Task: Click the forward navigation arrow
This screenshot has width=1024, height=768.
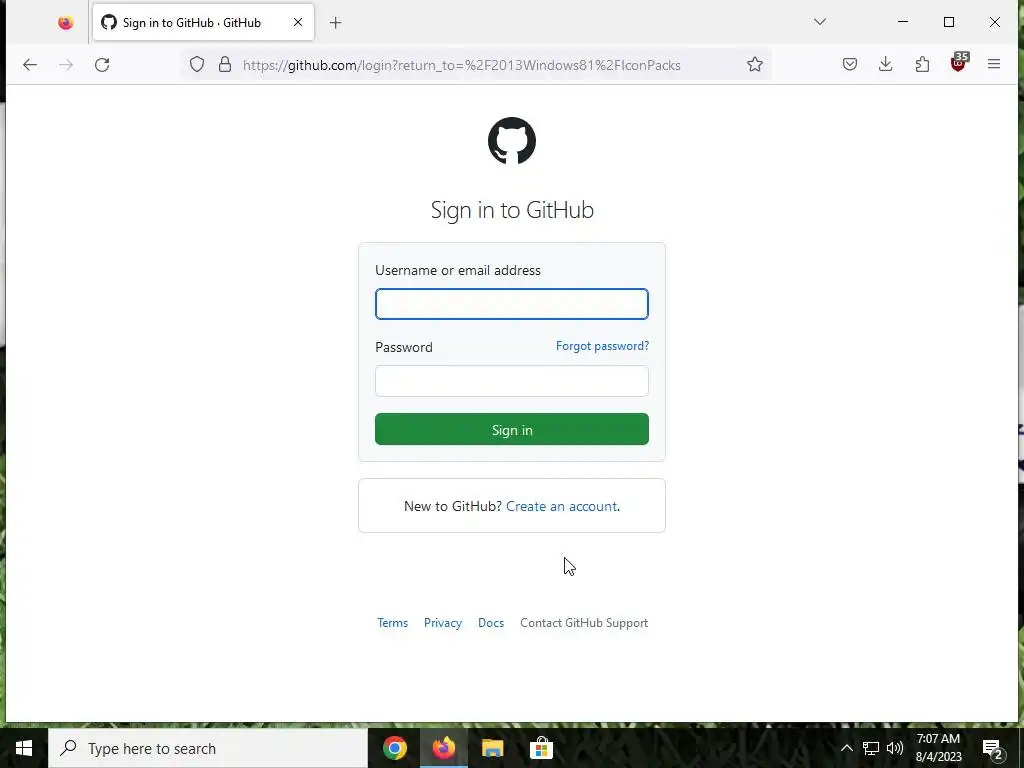Action: [x=65, y=65]
